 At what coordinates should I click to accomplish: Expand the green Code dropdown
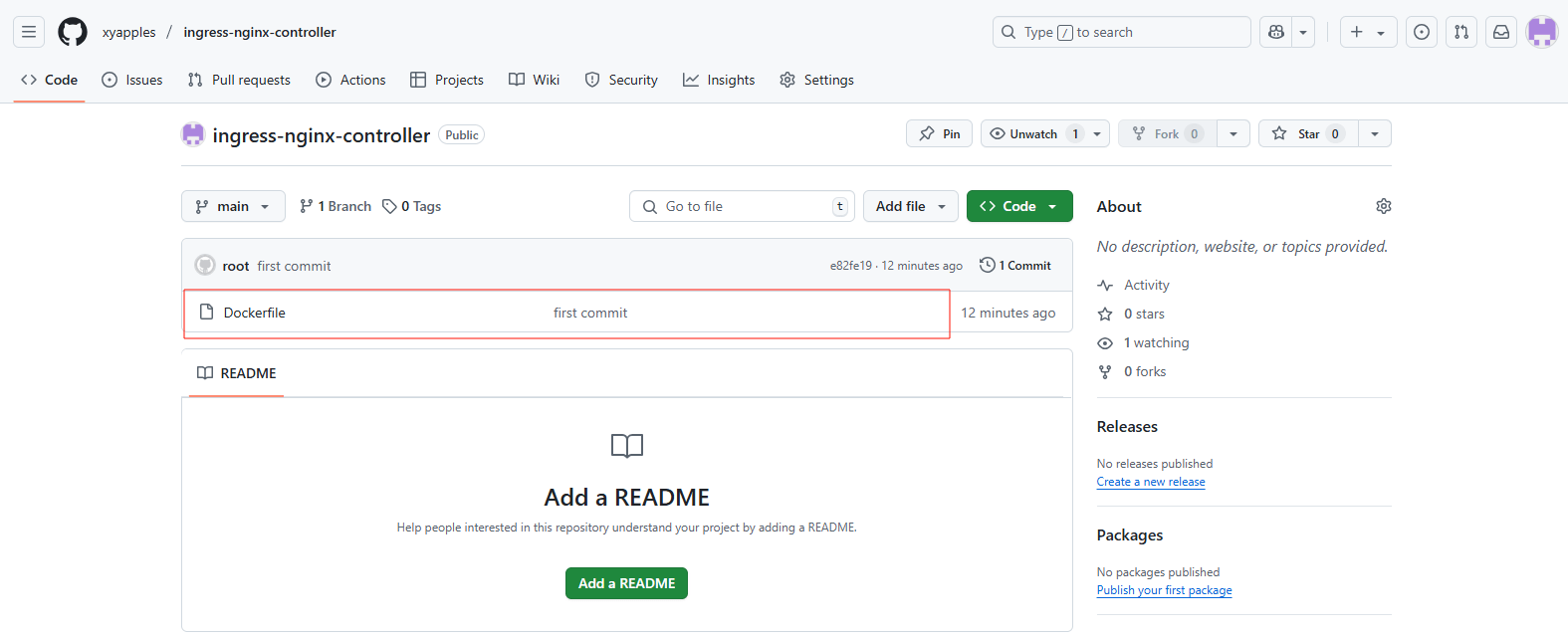pos(1018,206)
